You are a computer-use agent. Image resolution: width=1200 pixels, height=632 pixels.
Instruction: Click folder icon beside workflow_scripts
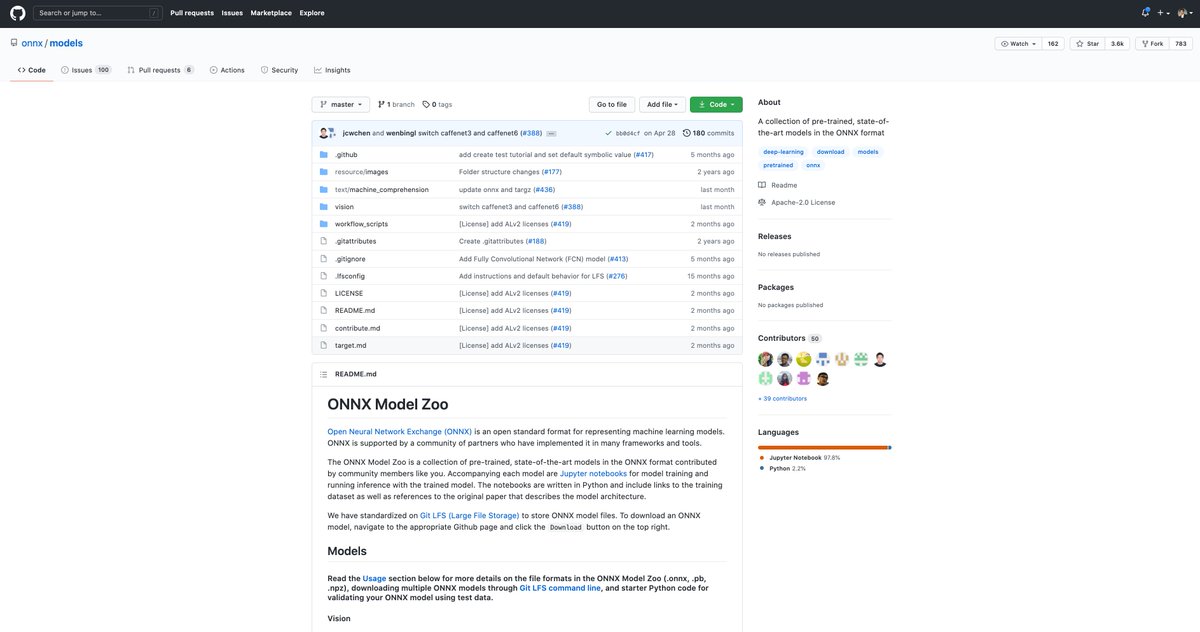tap(324, 224)
